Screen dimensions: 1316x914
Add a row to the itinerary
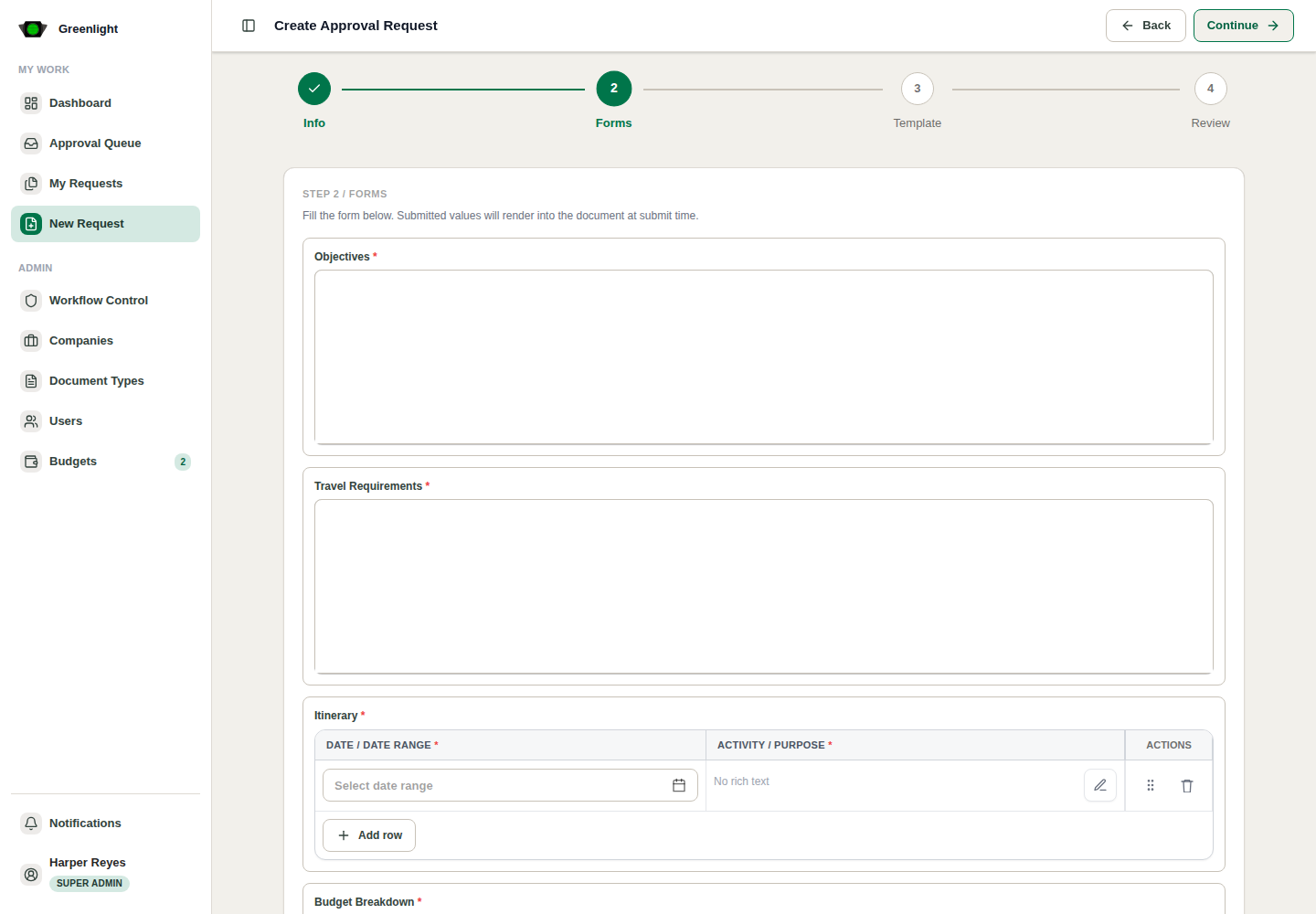369,835
